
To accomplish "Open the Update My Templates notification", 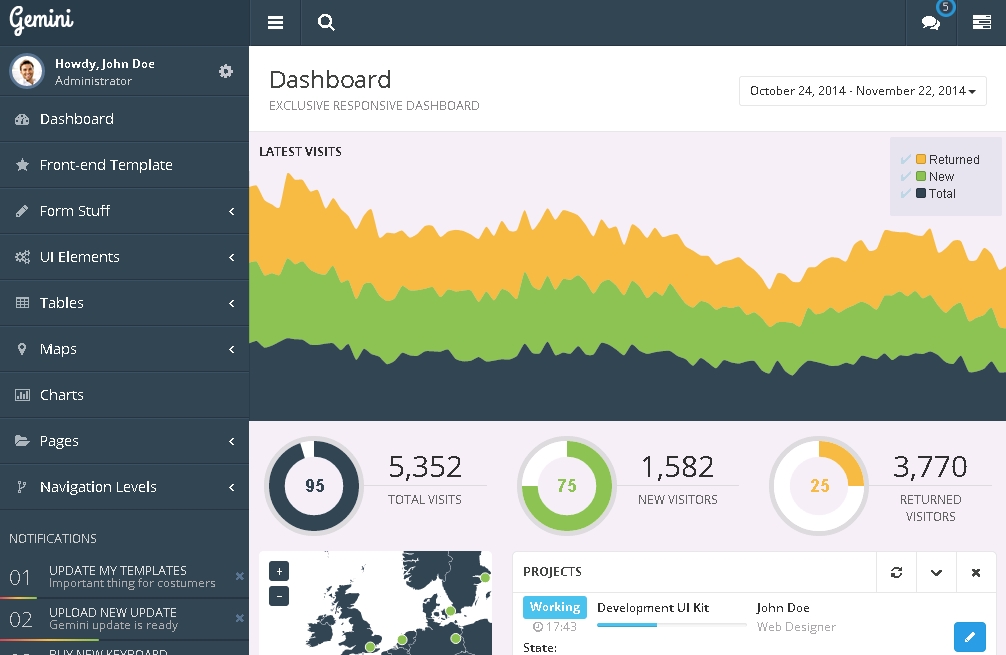I will pos(118,576).
